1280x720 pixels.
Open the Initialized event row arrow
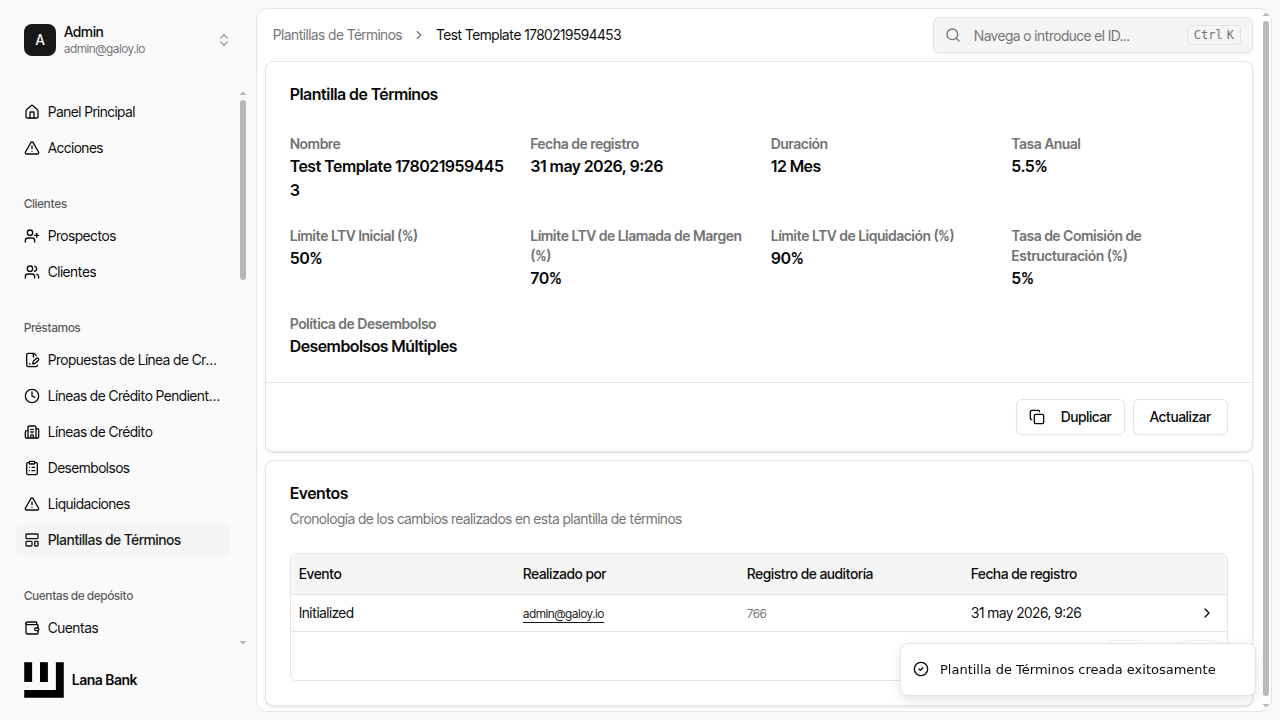[1207, 613]
